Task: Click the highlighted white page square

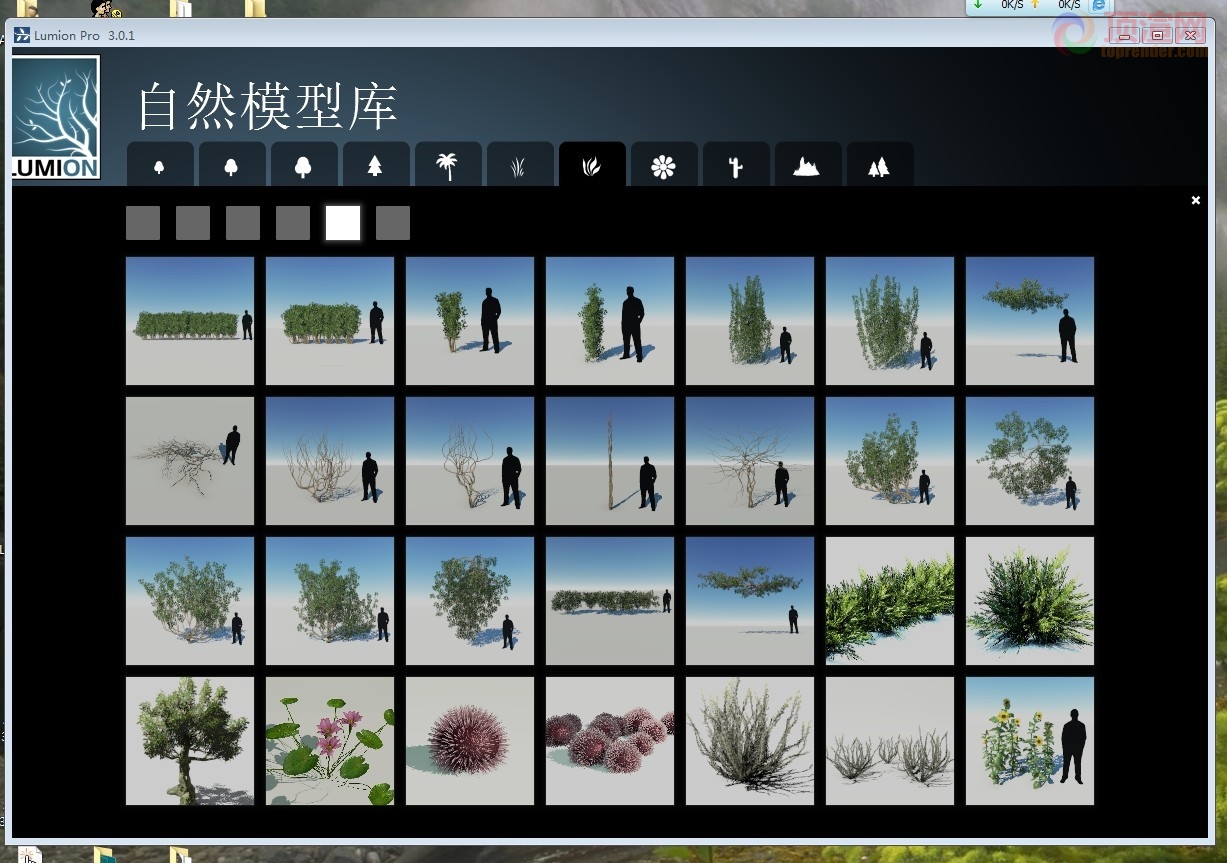Action: tap(343, 223)
